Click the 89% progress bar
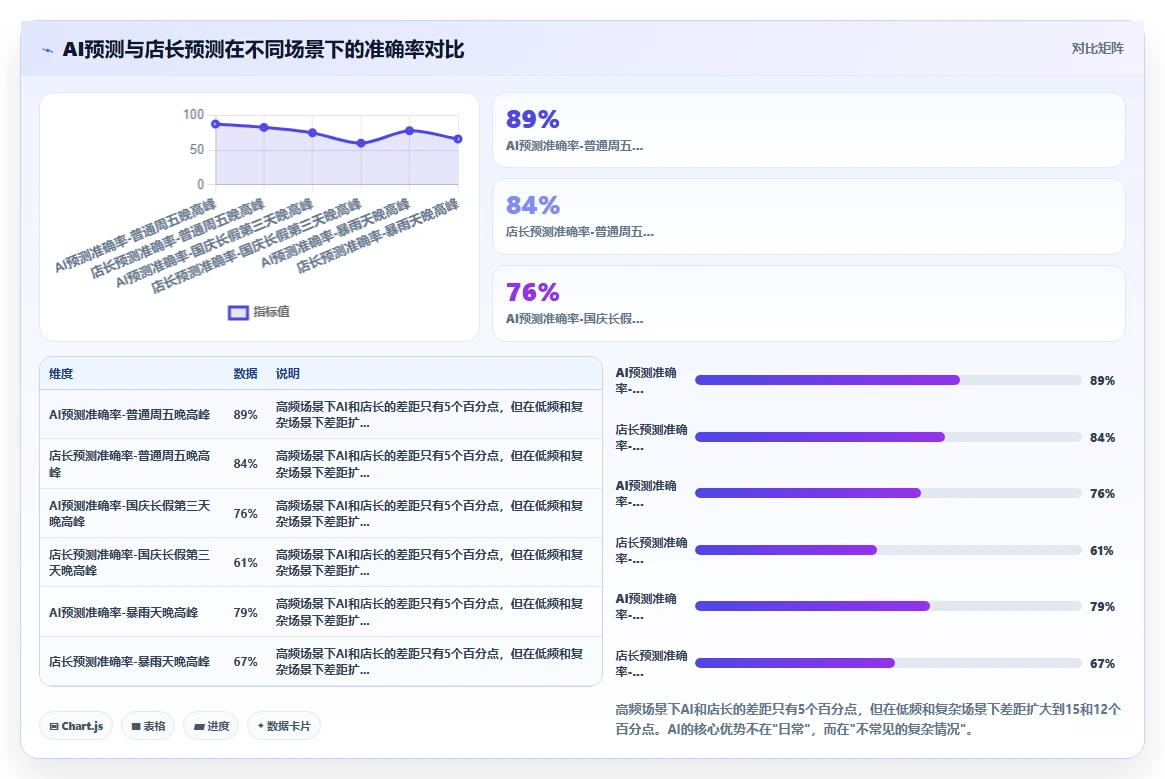The image size is (1165, 779). pyautogui.click(x=888, y=380)
